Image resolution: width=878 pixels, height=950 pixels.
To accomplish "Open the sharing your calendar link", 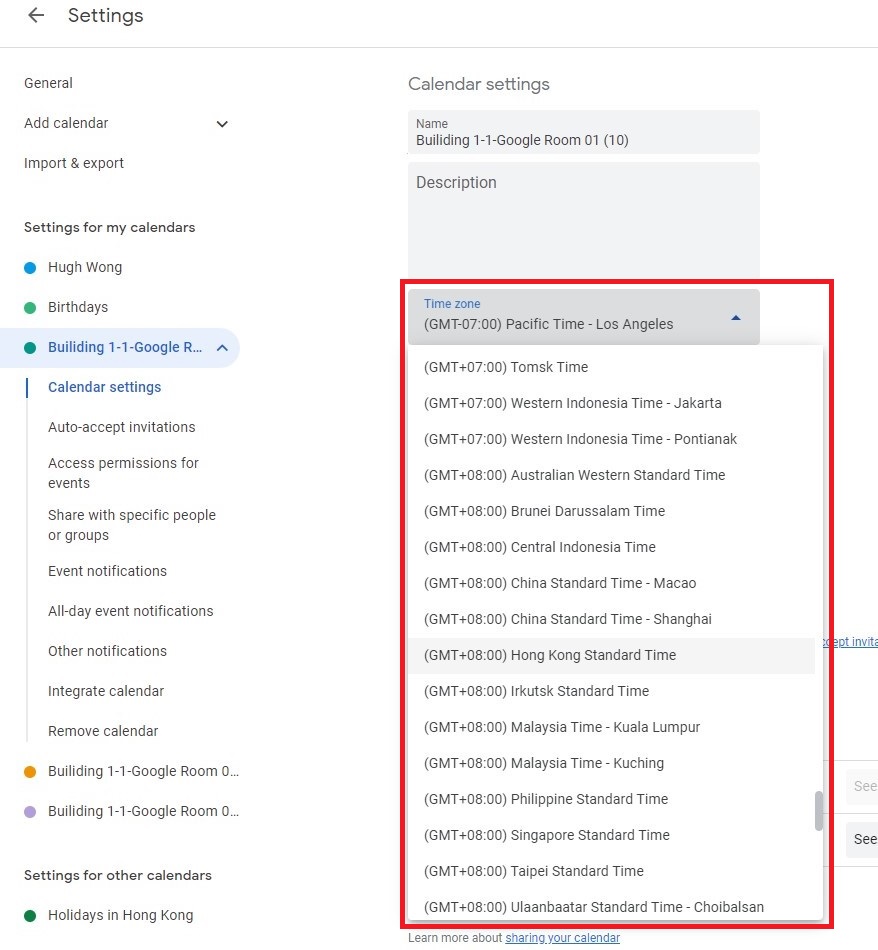I will pos(562,938).
